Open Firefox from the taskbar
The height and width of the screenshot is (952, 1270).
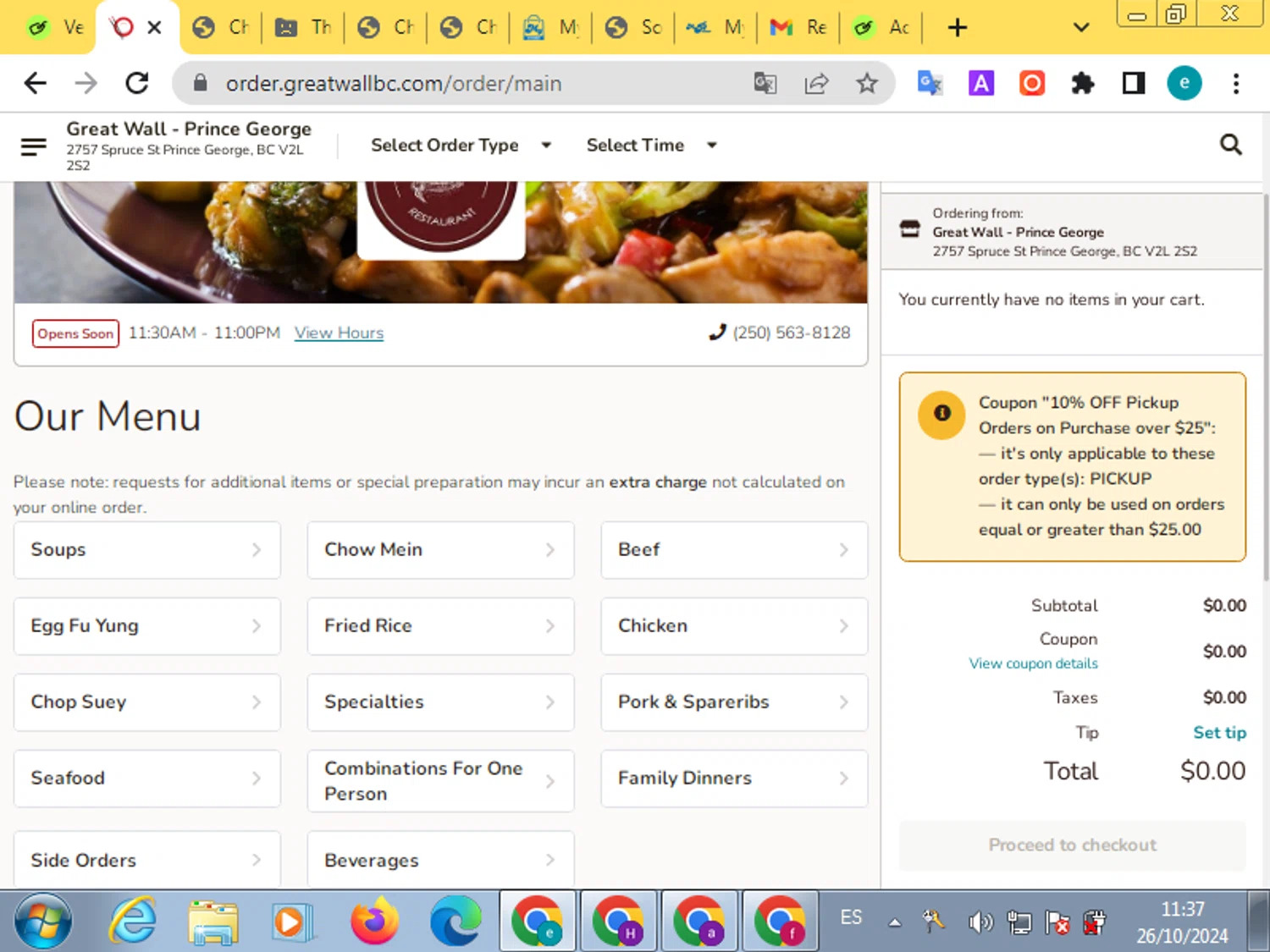click(x=374, y=921)
